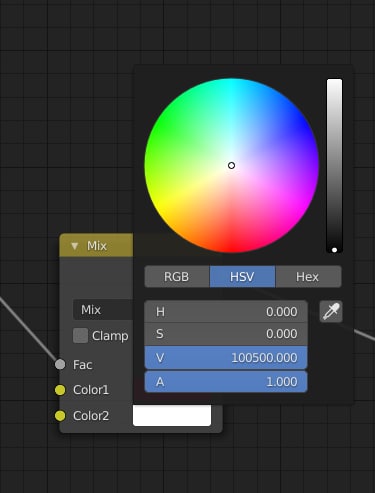The width and height of the screenshot is (375, 493).
Task: Select the HSV color mode tab
Action: click(x=242, y=277)
